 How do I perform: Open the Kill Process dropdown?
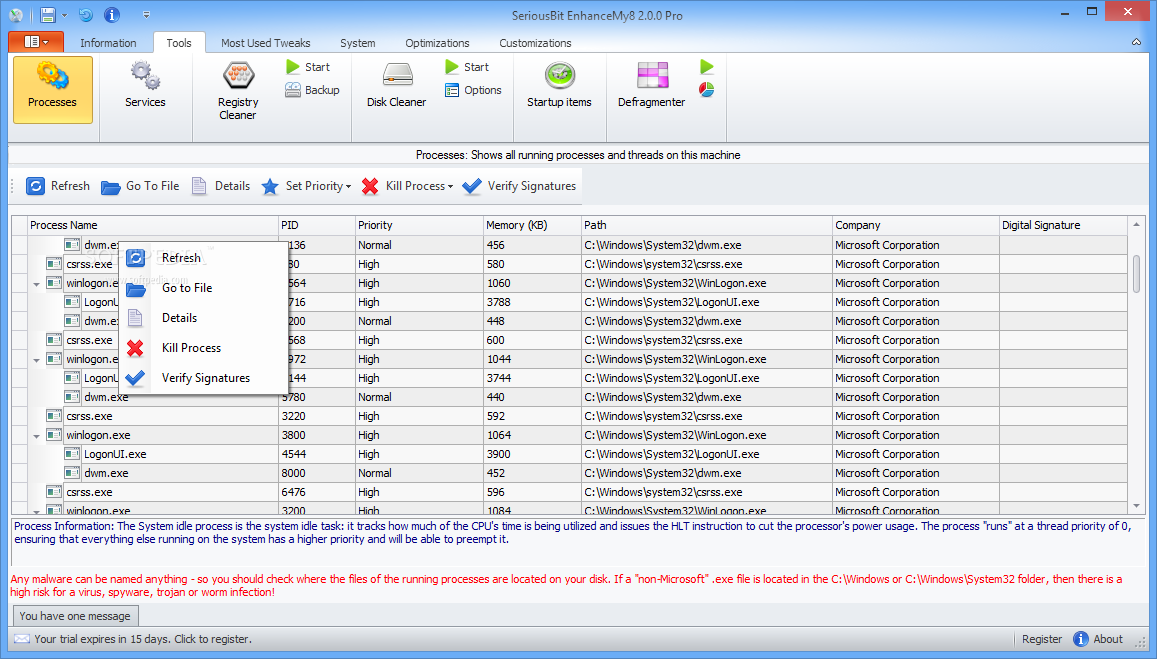pos(407,186)
